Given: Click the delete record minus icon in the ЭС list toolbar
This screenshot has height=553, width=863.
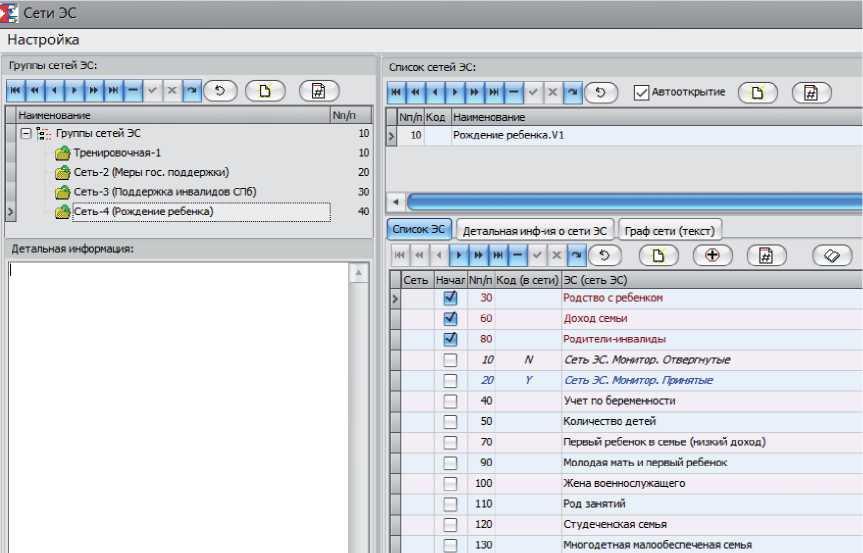Looking at the screenshot, I should click(513, 255).
